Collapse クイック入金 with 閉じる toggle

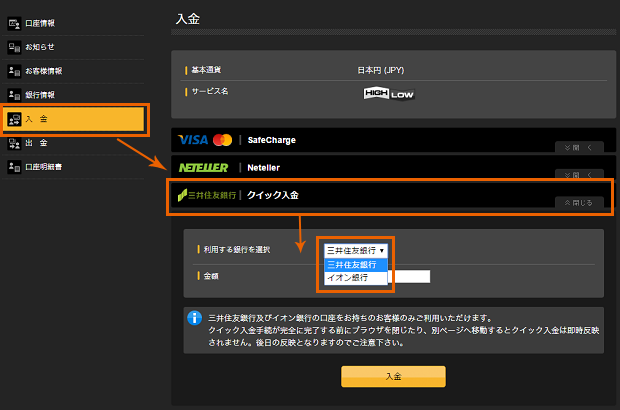click(579, 202)
